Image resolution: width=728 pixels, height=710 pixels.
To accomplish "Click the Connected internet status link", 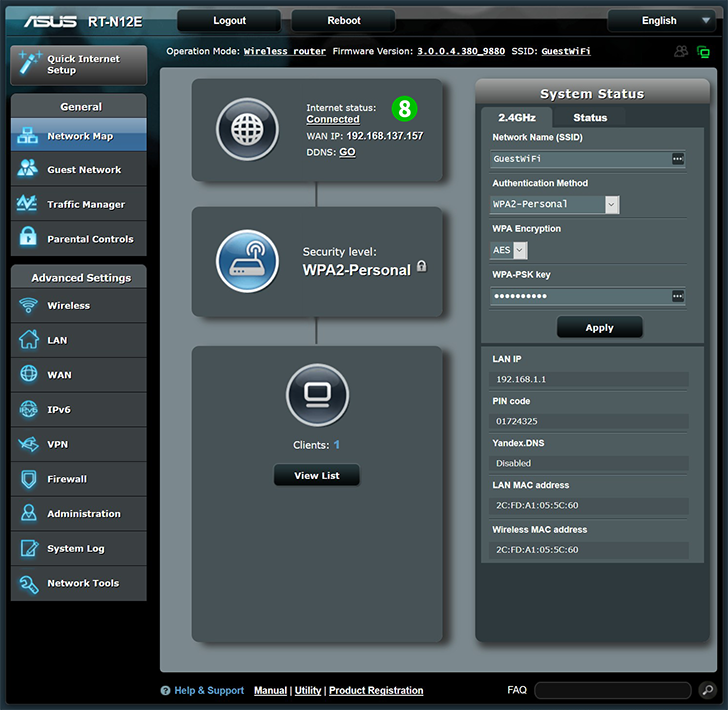I will (333, 119).
